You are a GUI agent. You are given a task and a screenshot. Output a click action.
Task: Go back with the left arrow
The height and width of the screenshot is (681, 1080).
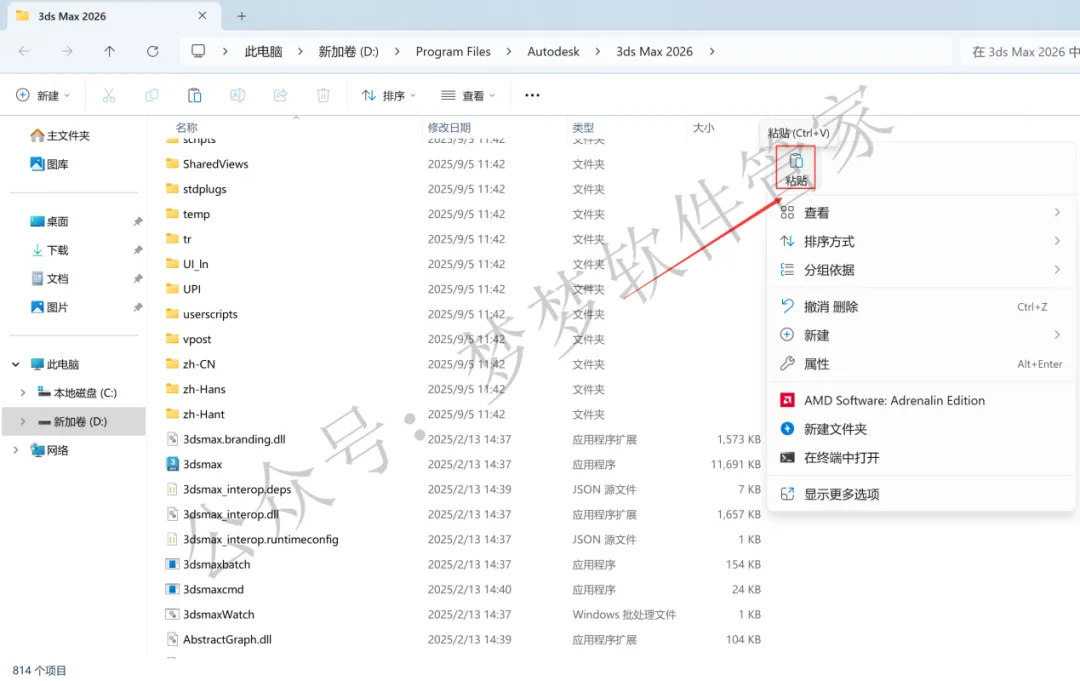coord(24,51)
